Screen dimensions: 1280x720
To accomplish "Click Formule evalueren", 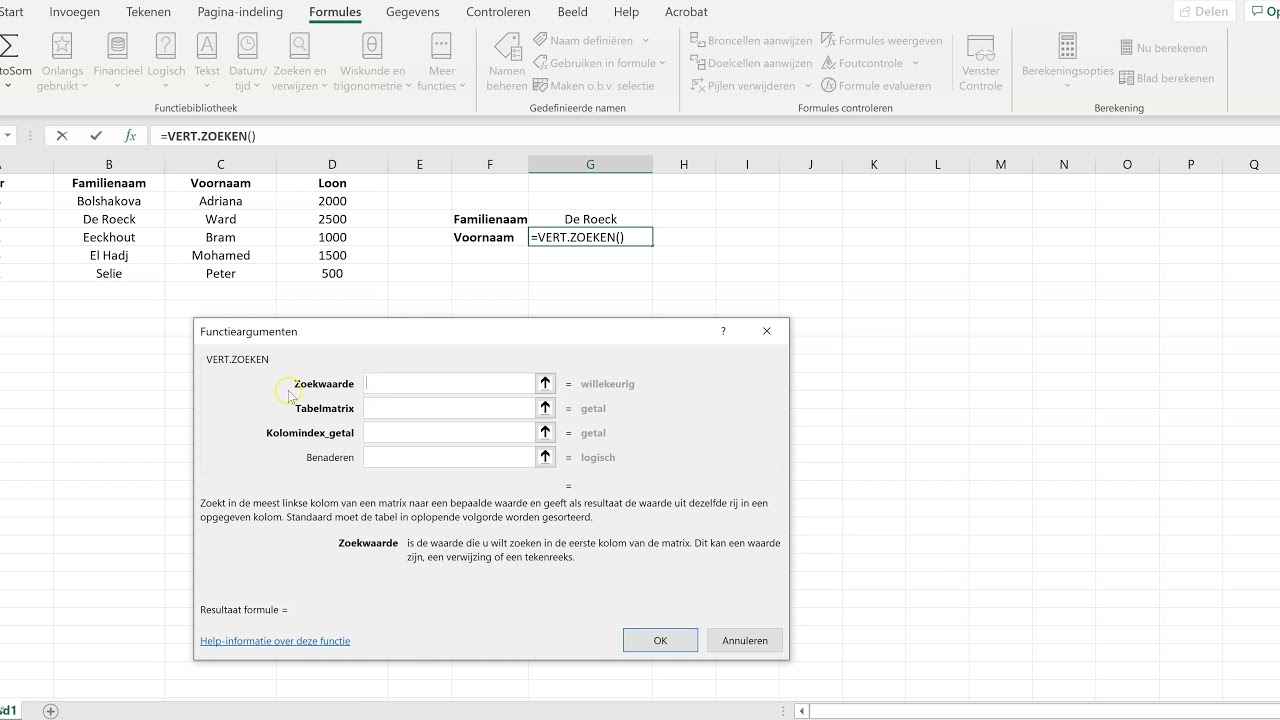I will point(876,86).
